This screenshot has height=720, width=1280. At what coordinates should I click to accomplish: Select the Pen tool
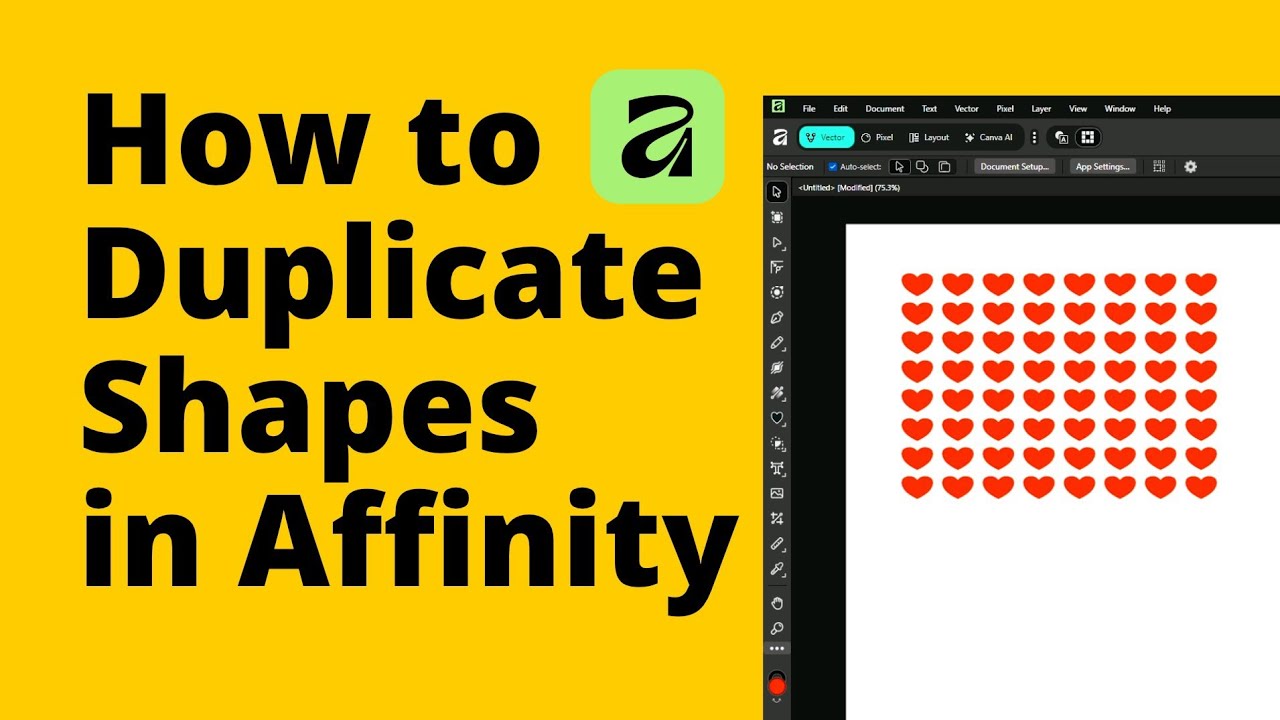(777, 317)
